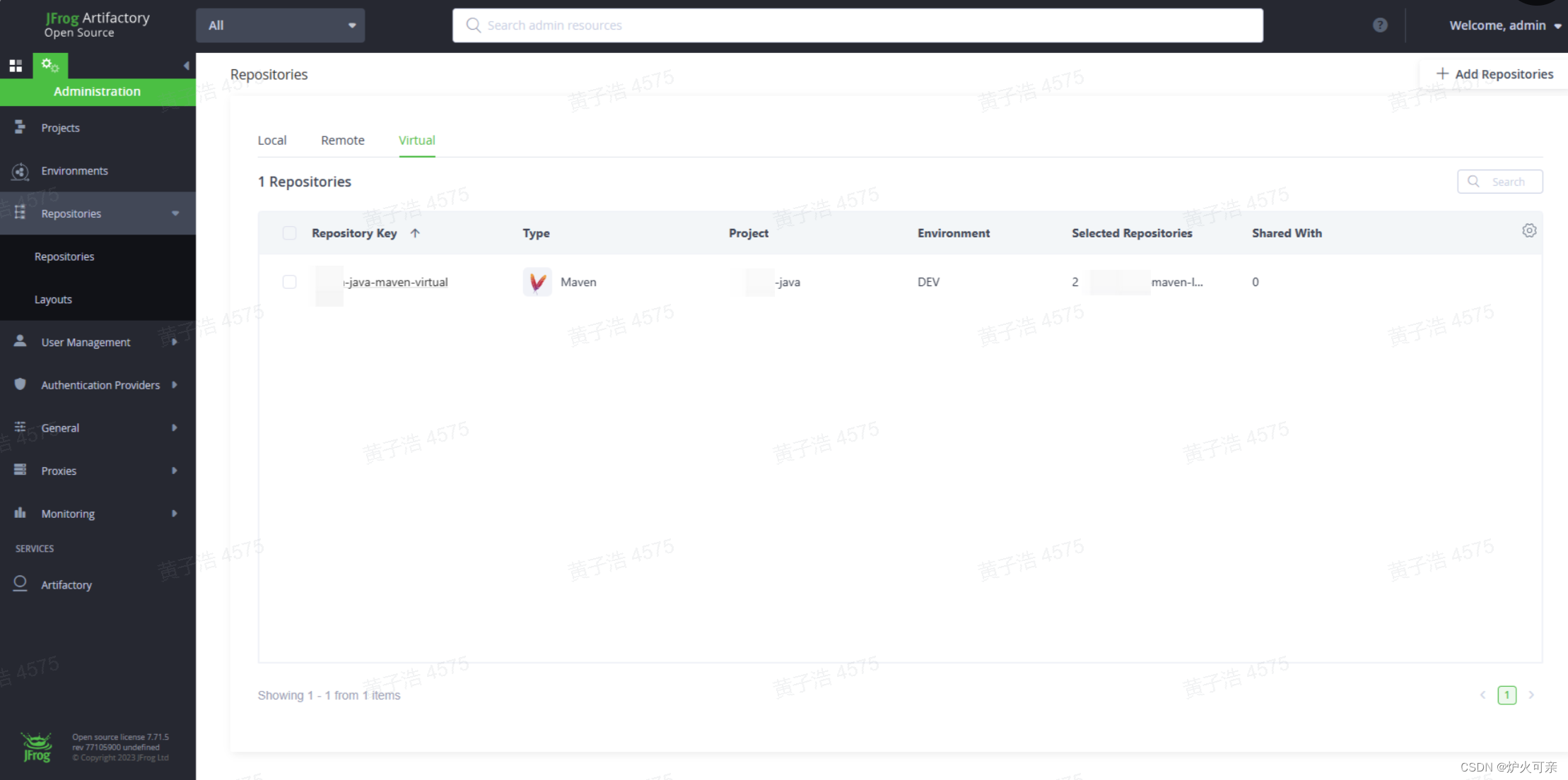Click the Shared With value 0

click(x=1256, y=282)
